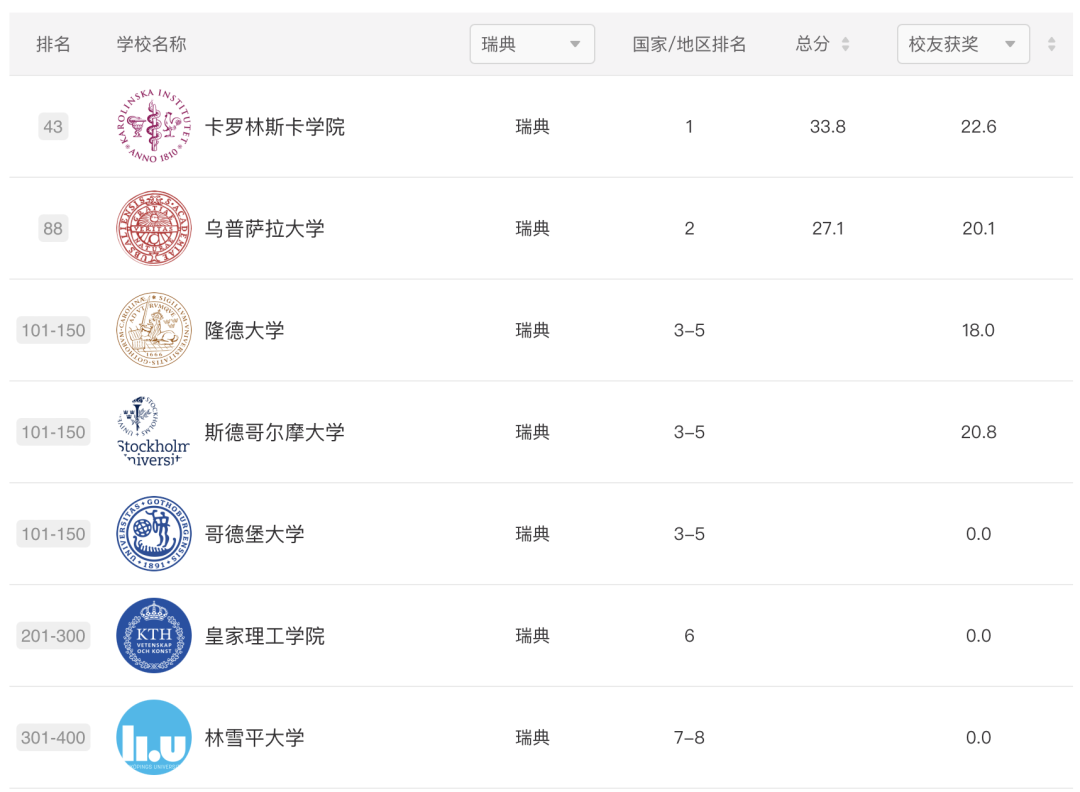This screenshot has height=792, width=1080.
Task: Click 瑞典 country cell for 林雪平大学
Action: point(532,738)
